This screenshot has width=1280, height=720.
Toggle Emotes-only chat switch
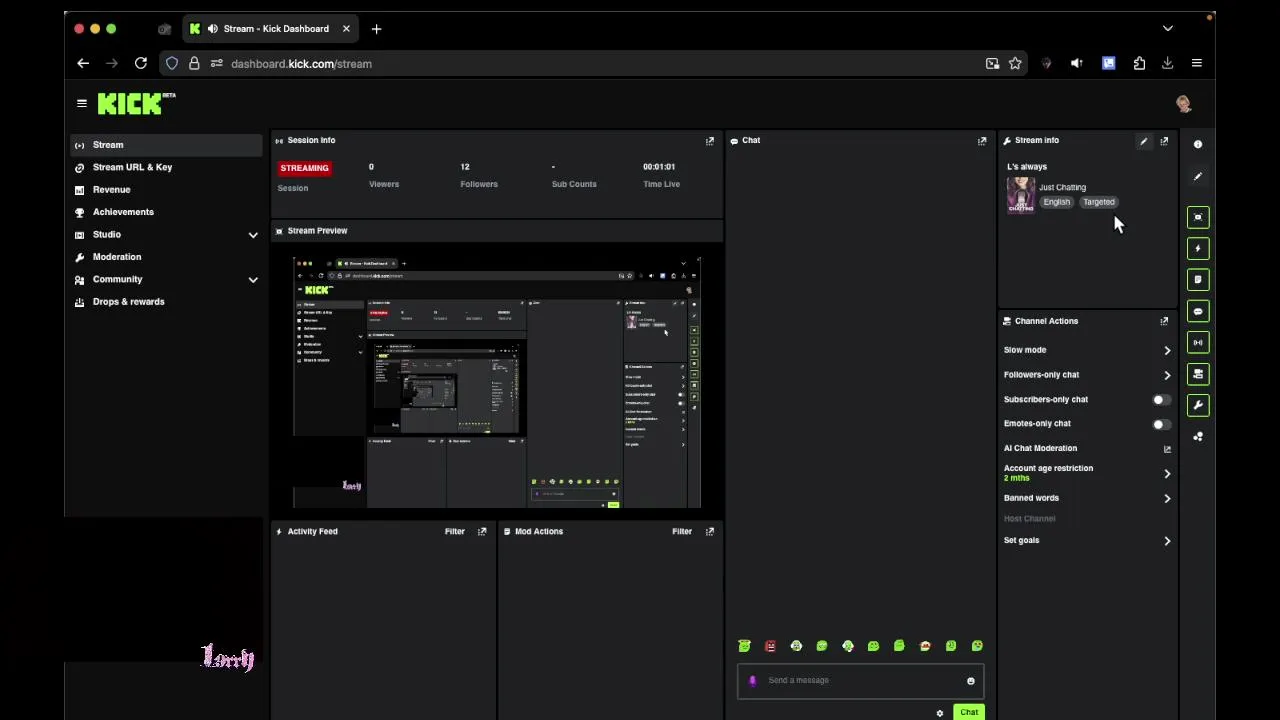pos(1160,424)
